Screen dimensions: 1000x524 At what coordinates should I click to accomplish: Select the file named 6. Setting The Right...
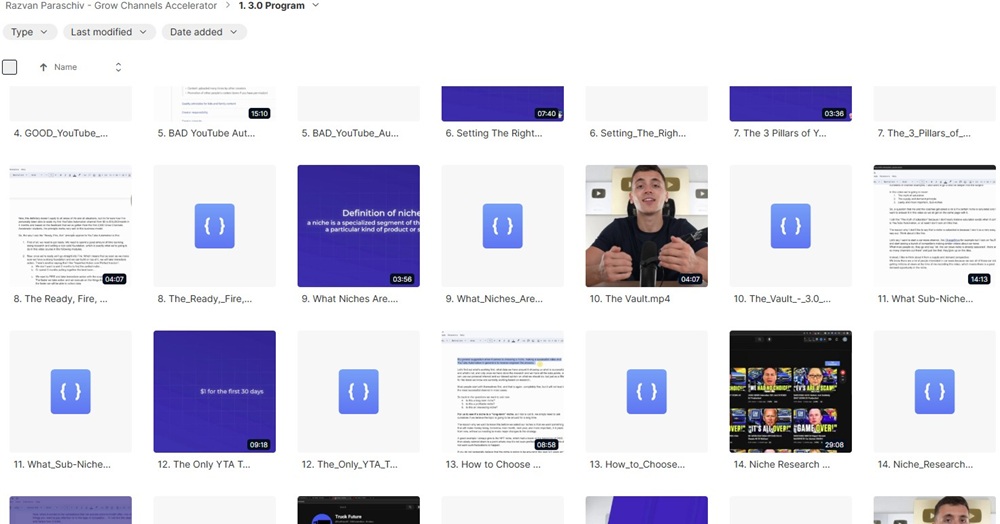pyautogui.click(x=494, y=133)
